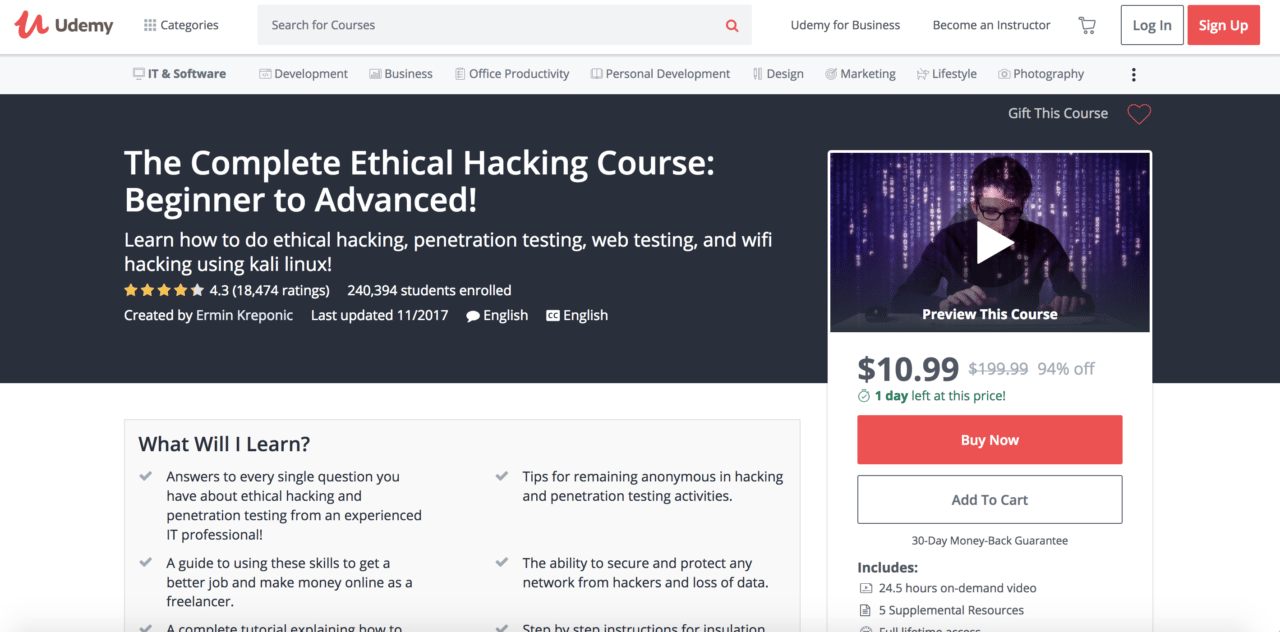Click the Udemy logo

pyautogui.click(x=64, y=25)
